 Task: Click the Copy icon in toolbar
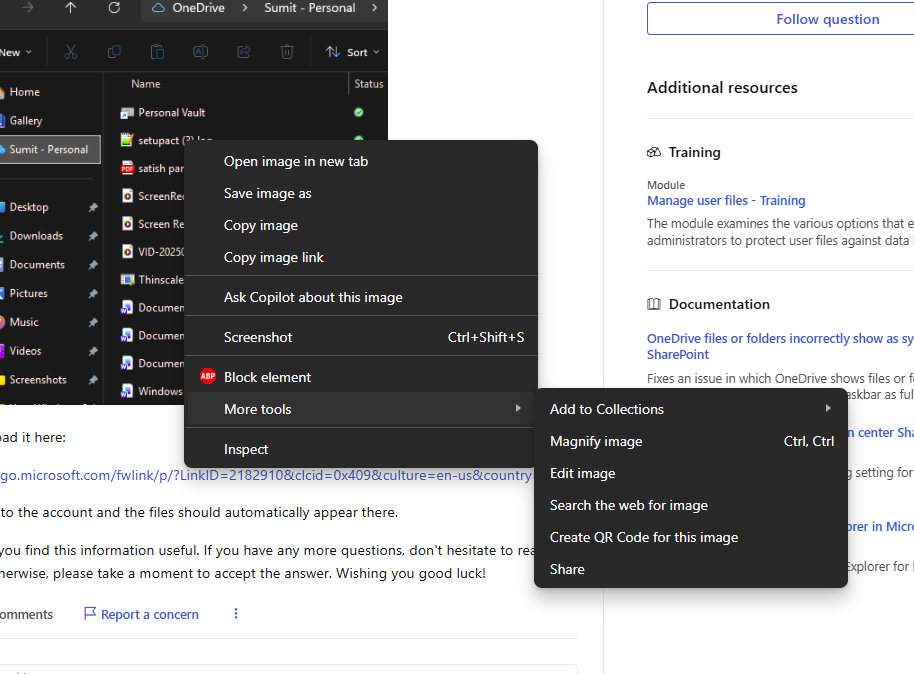coord(114,52)
